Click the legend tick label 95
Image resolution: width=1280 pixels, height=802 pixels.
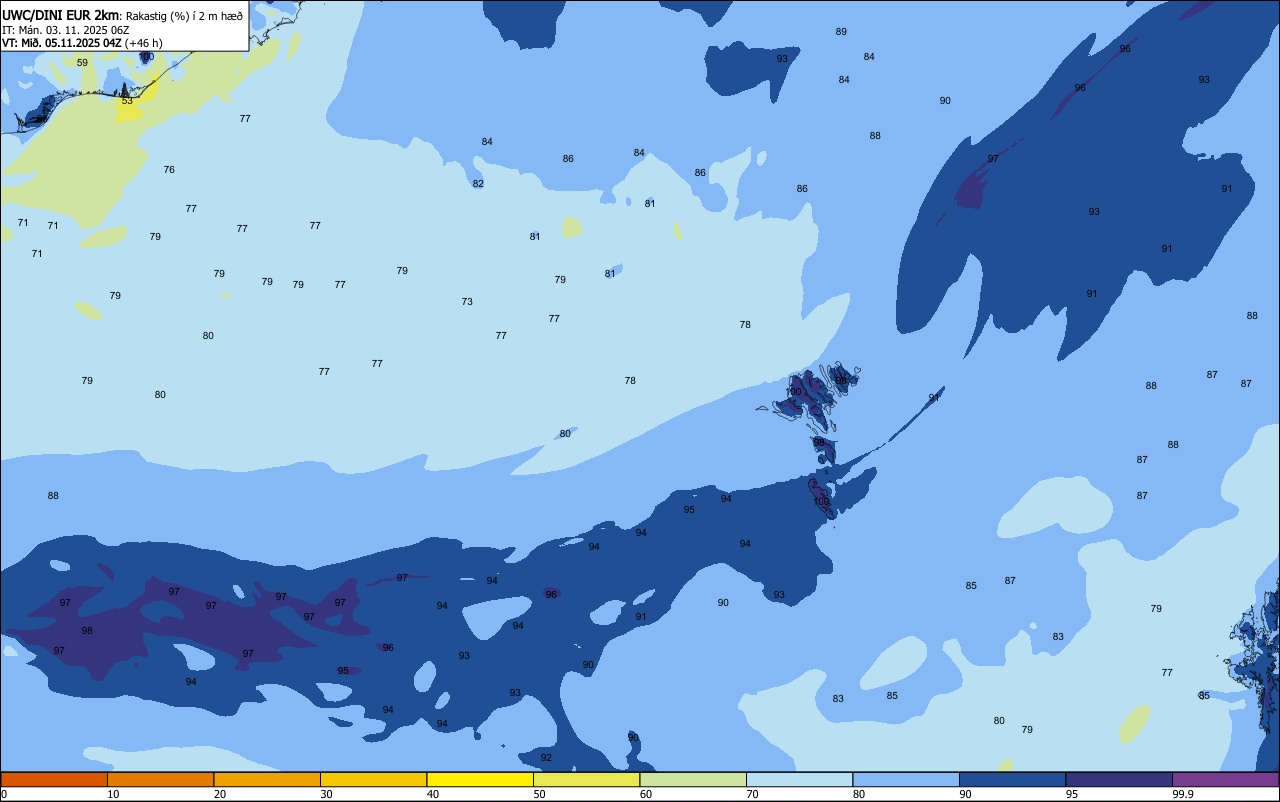click(x=1072, y=794)
